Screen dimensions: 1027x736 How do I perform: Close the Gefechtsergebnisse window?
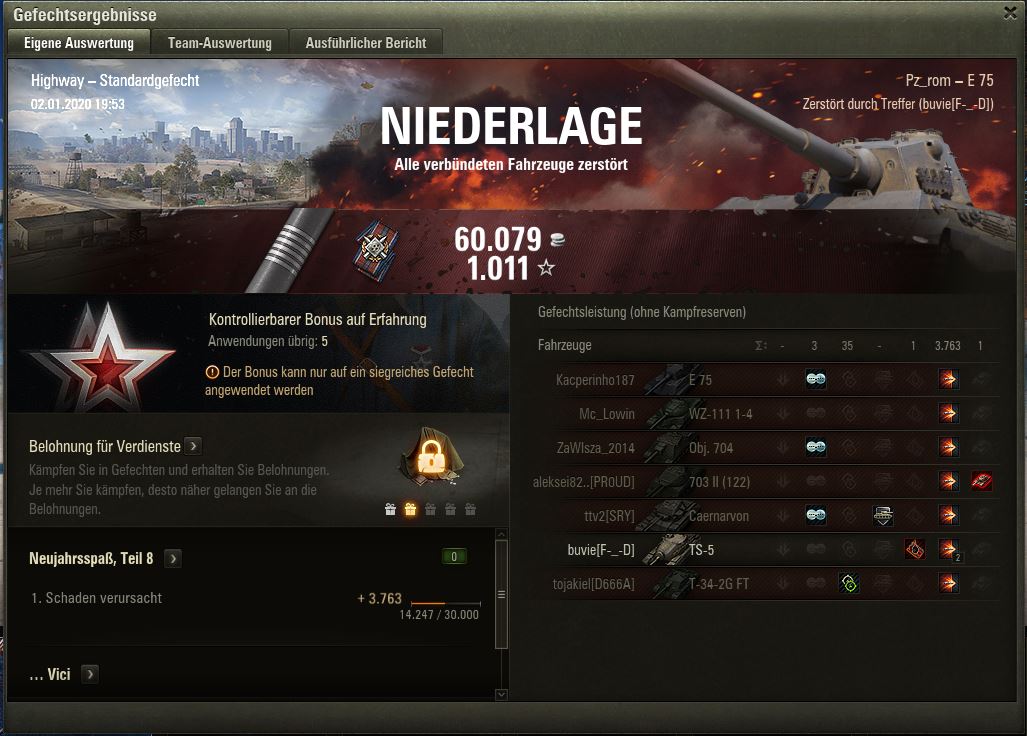click(x=1011, y=13)
